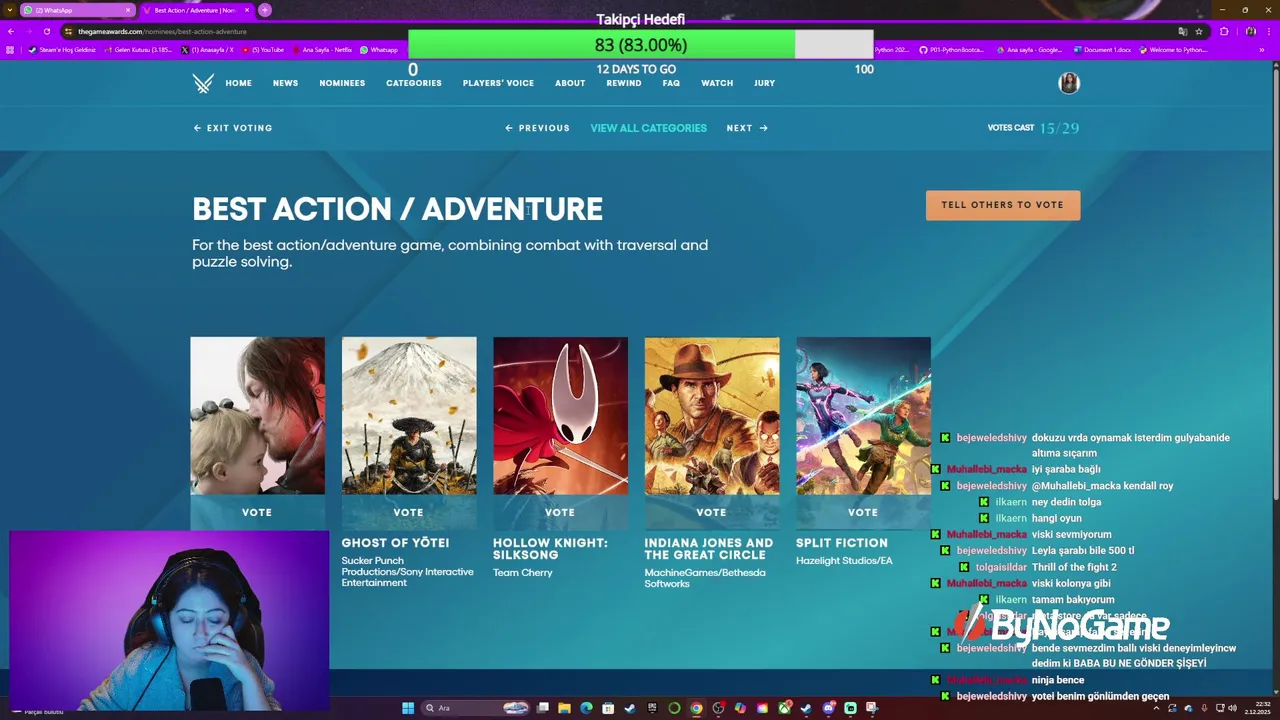This screenshot has width=1280, height=720.
Task: Vote for Death Stranding 2 (first card)
Action: pyautogui.click(x=257, y=512)
